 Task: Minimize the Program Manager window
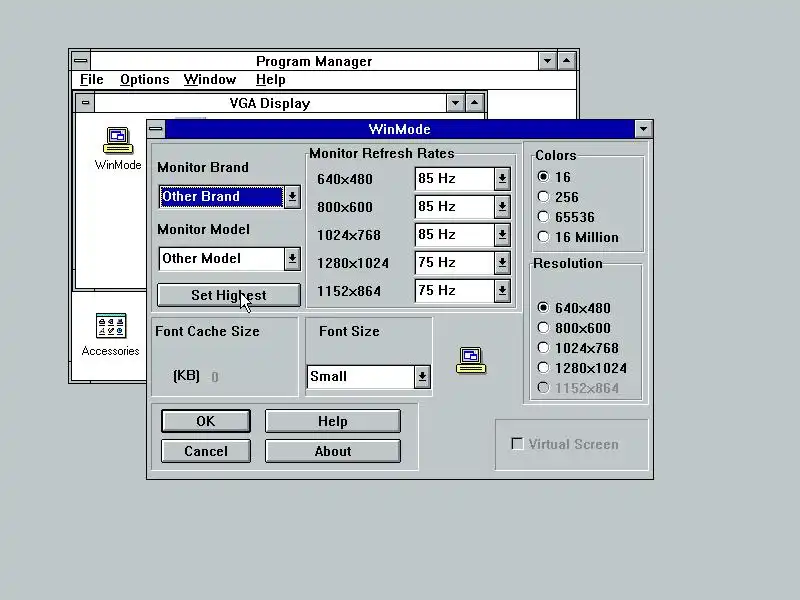pyautogui.click(x=547, y=61)
